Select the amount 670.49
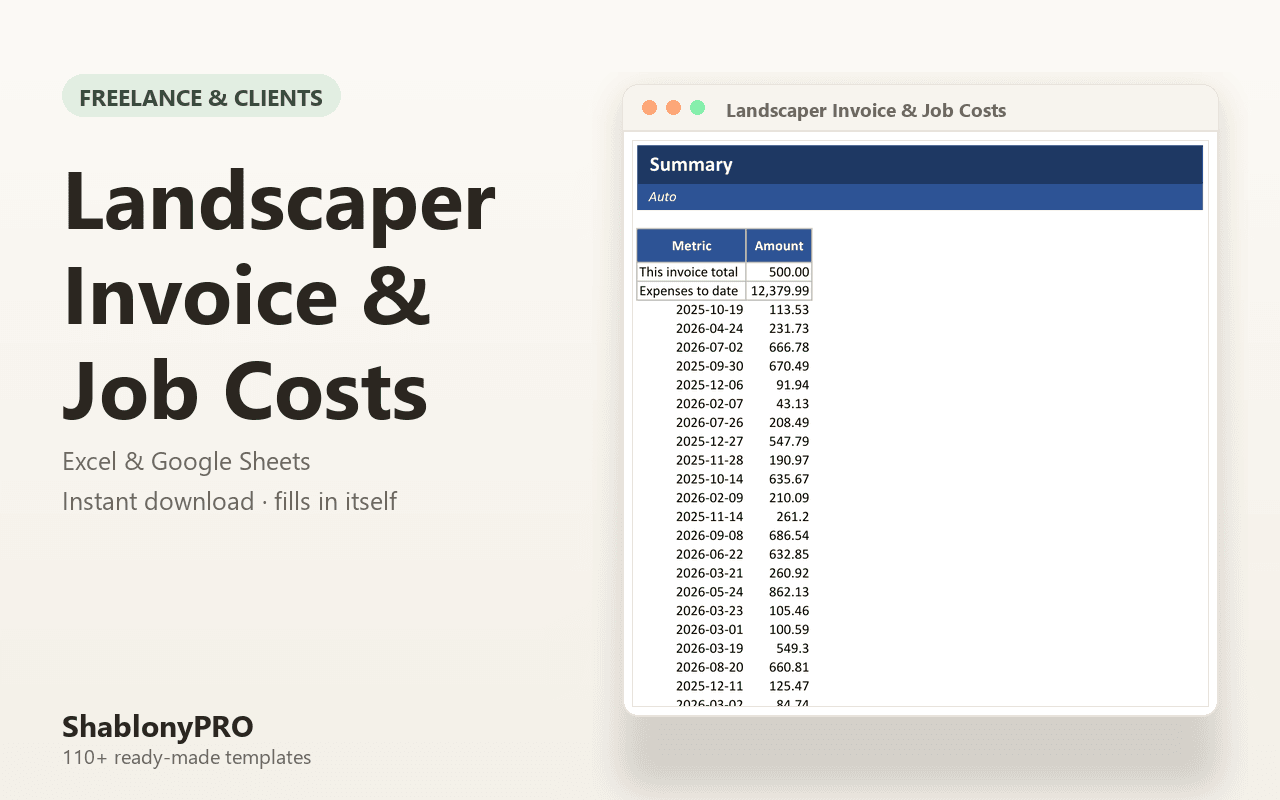The width and height of the screenshot is (1280, 800). pos(788,366)
